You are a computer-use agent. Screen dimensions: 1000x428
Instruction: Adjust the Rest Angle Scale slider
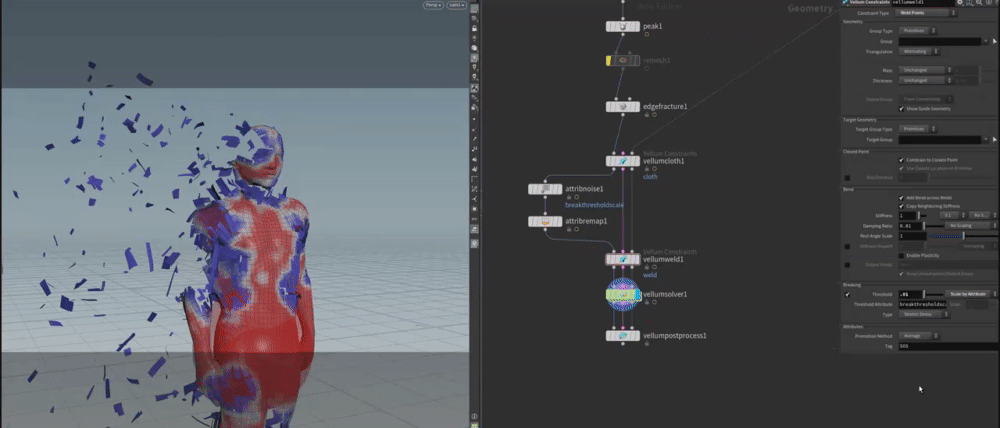[962, 236]
